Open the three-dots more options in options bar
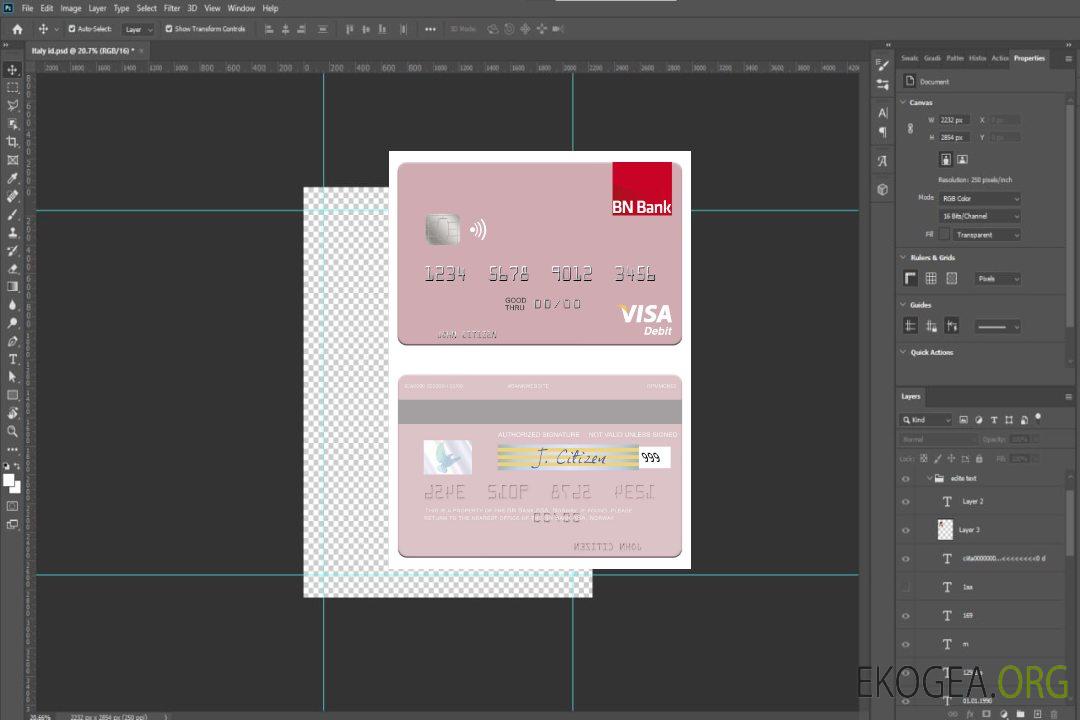Viewport: 1080px width, 720px height. click(430, 29)
